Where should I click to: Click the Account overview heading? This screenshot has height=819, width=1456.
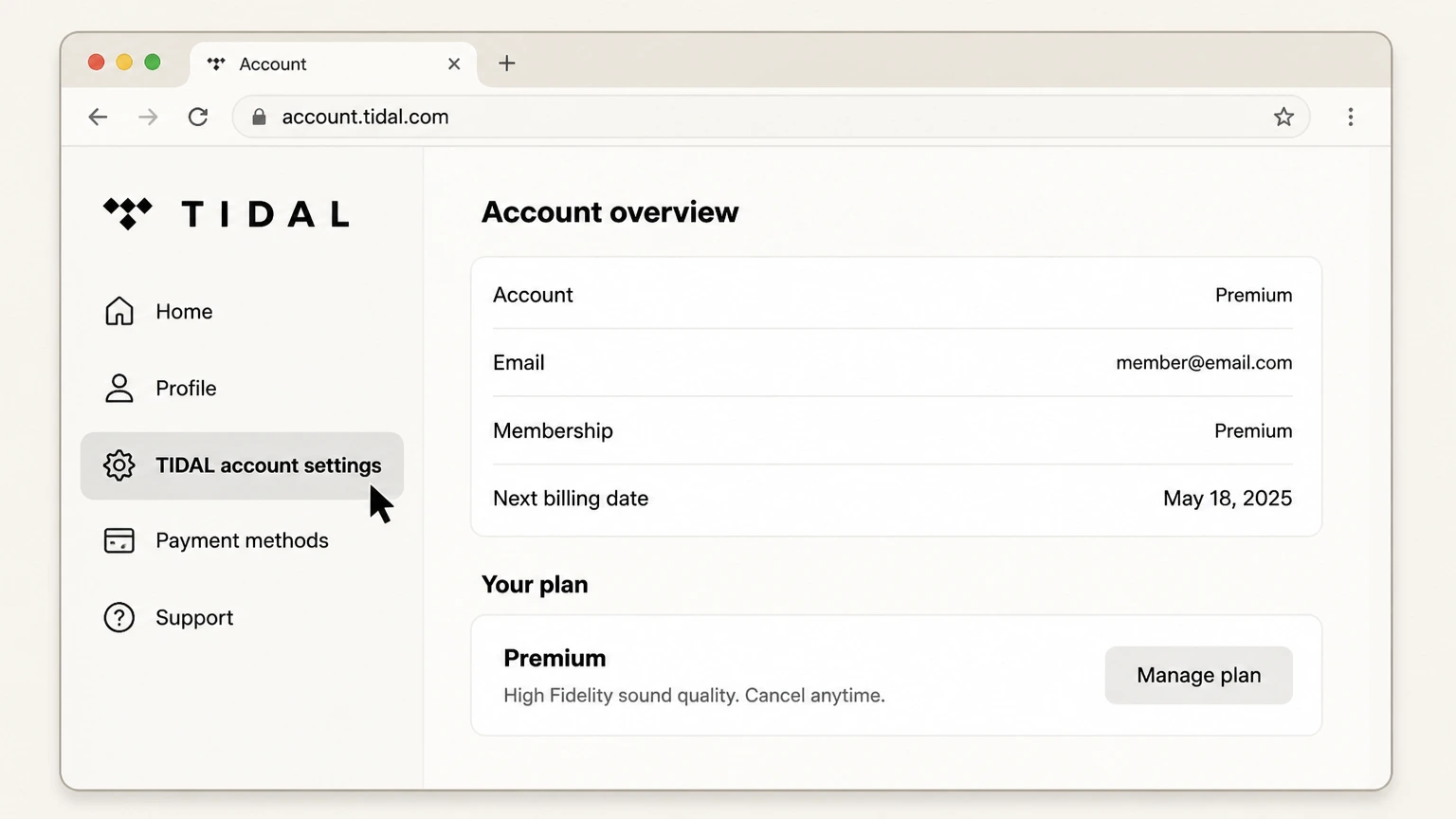pos(610,211)
